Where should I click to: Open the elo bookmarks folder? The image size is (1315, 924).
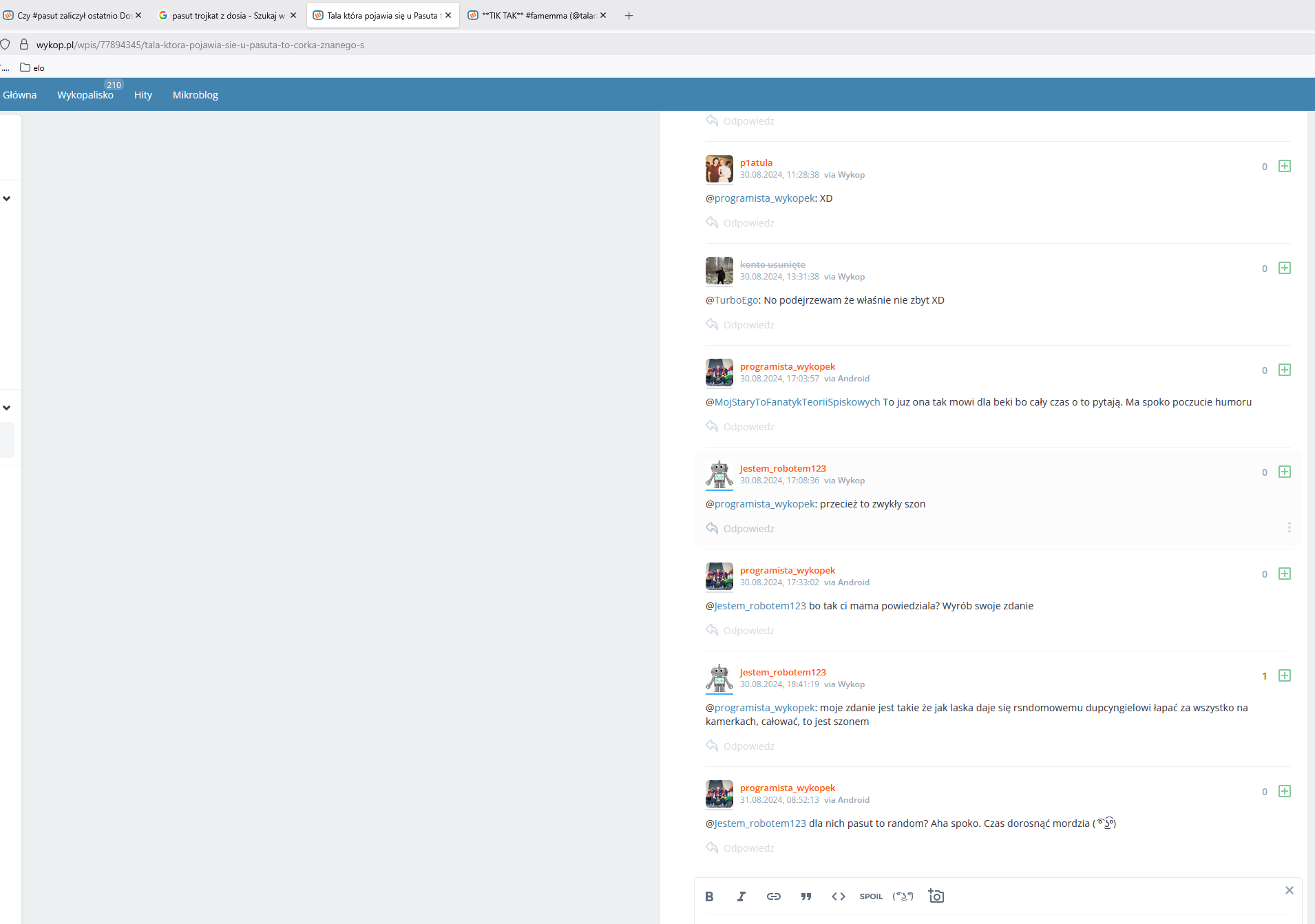coord(32,67)
